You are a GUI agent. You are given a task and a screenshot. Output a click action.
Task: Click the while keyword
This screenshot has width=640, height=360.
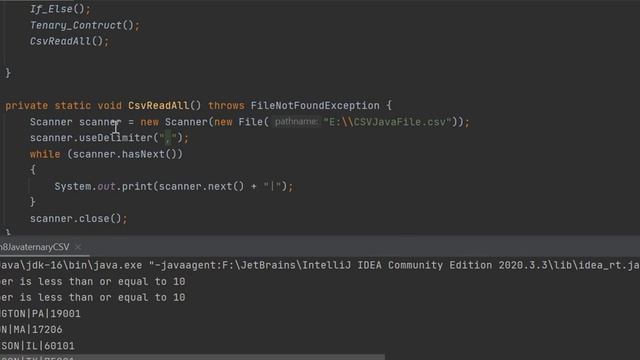coord(45,154)
